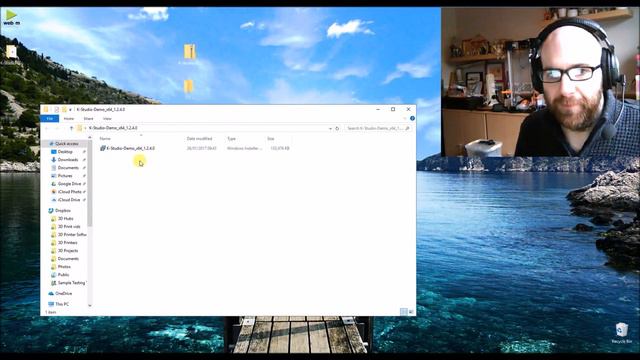Open Downloads in Quick access
This screenshot has width=640, height=360.
[68, 160]
